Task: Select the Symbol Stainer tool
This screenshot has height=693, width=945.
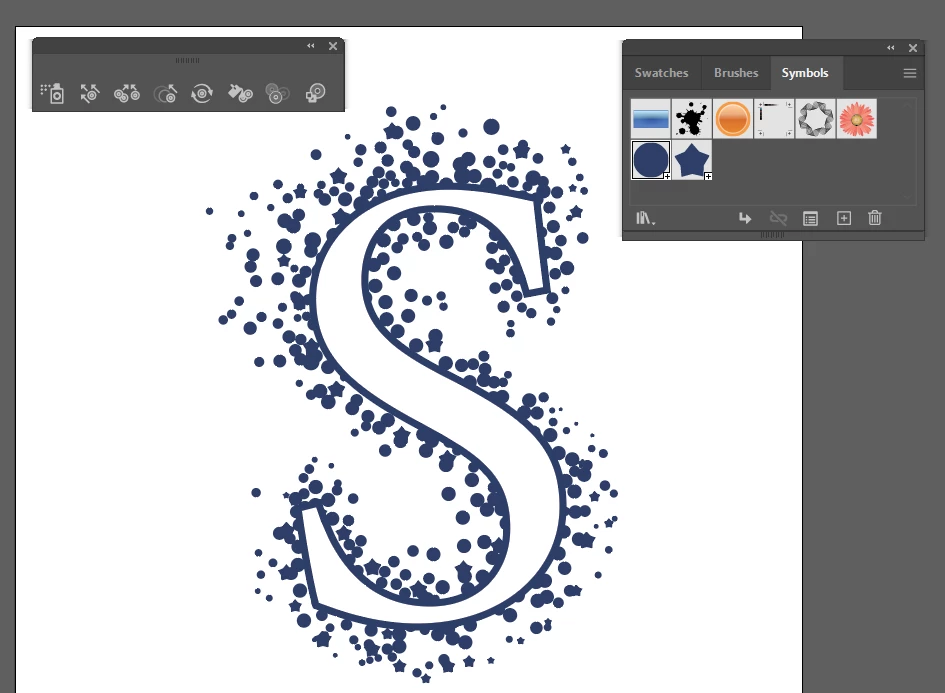Action: pyautogui.click(x=240, y=93)
